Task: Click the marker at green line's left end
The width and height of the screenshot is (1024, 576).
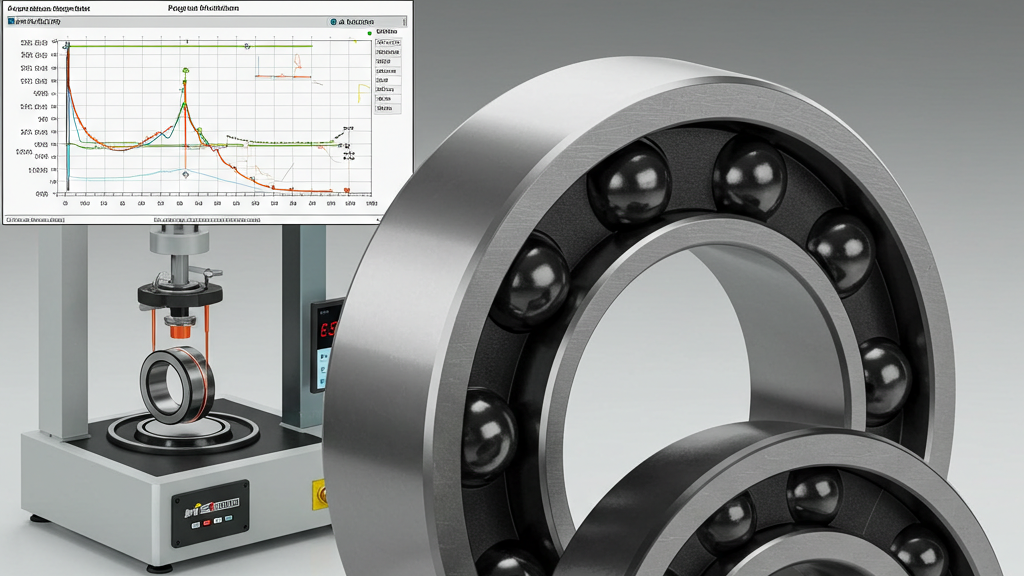Action: 67,45
